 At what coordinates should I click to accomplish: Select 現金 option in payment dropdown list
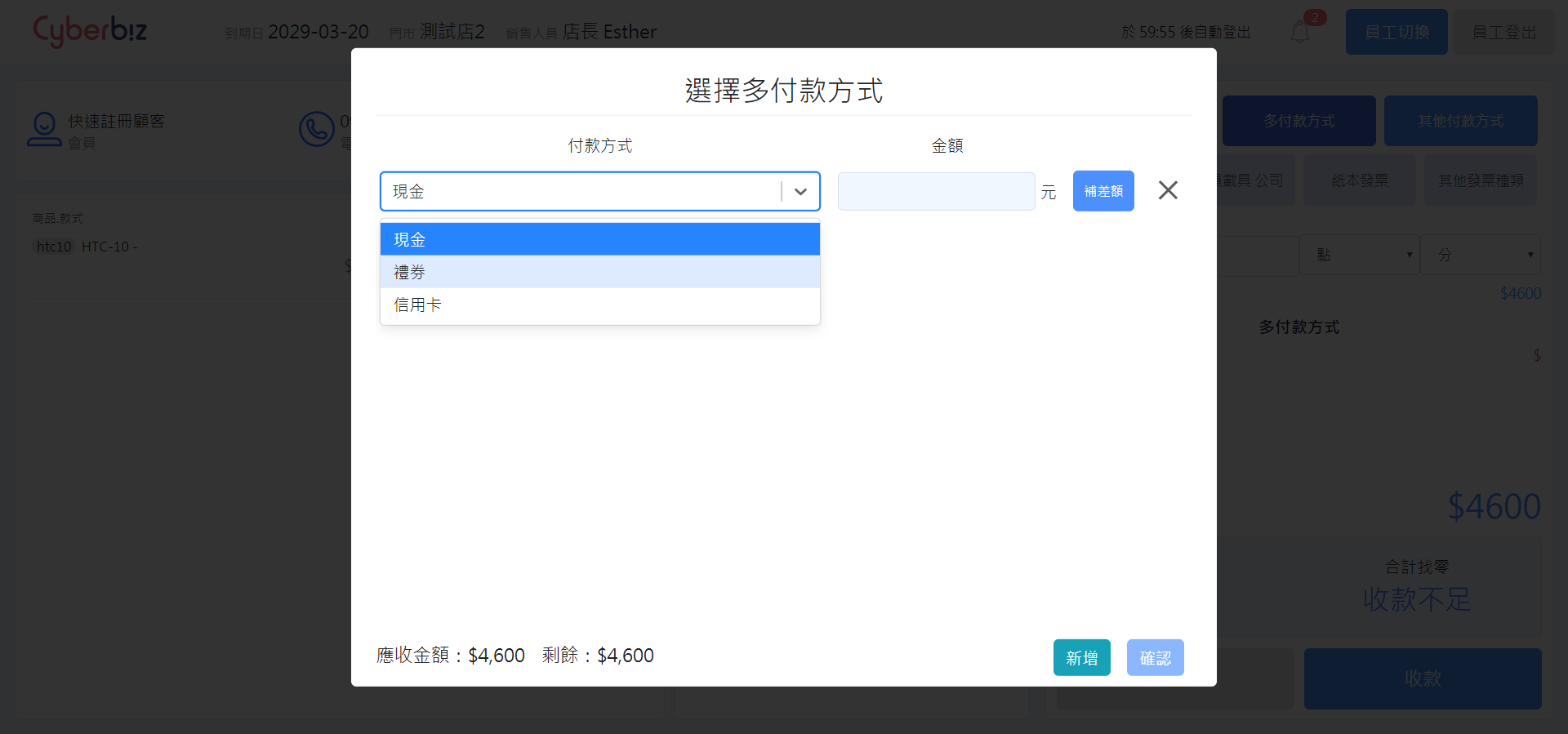pos(599,239)
